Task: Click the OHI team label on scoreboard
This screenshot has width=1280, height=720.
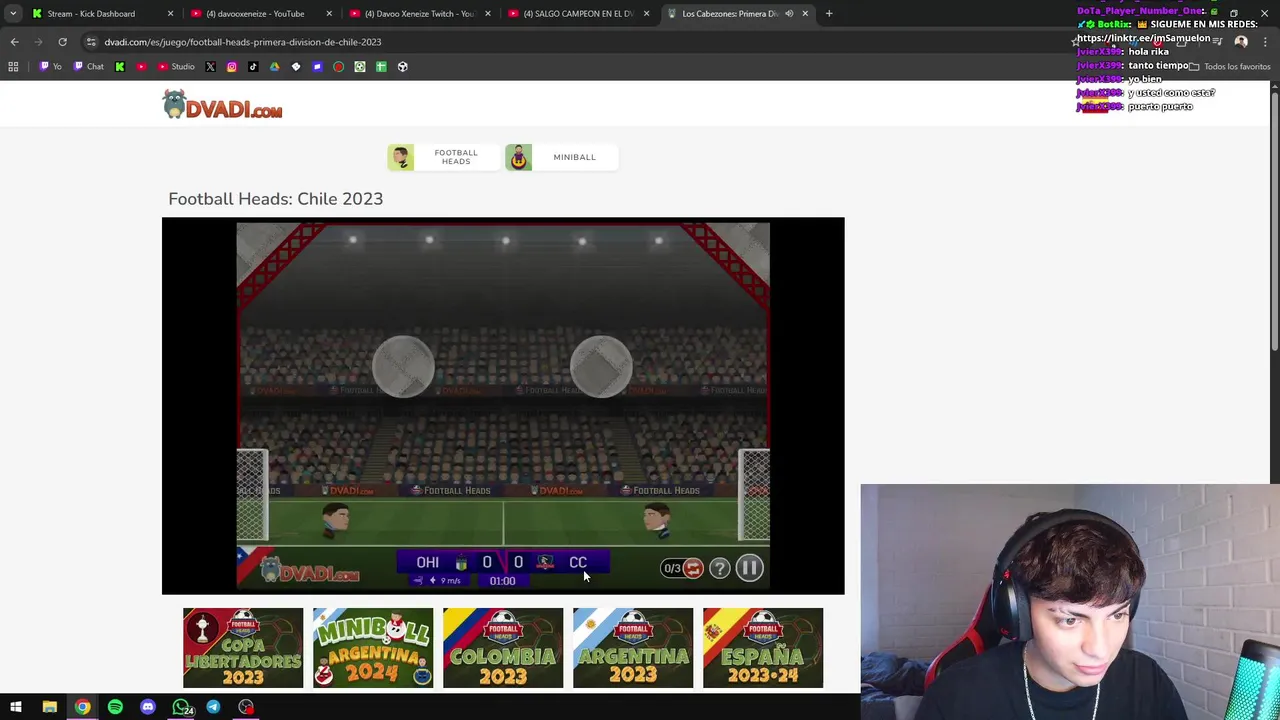Action: coord(427,563)
